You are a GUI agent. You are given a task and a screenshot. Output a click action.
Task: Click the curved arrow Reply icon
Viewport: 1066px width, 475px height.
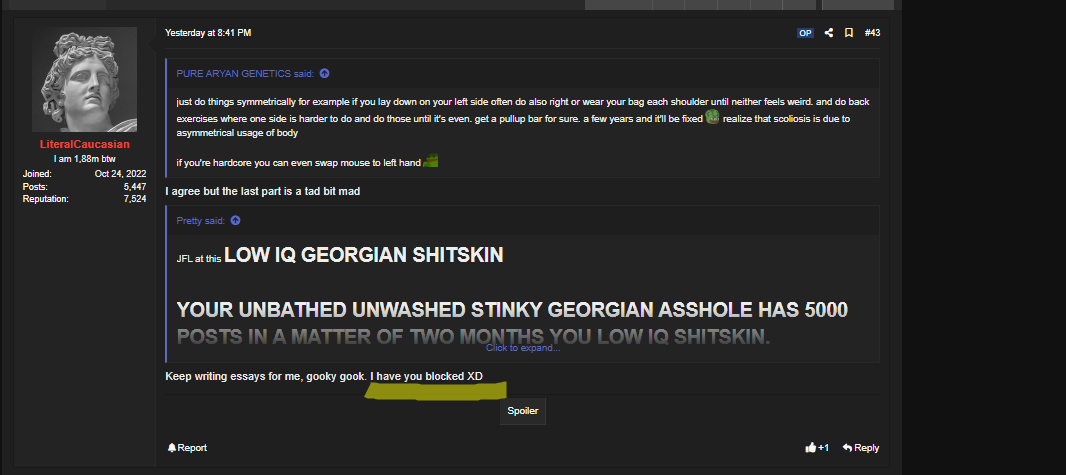tap(847, 448)
